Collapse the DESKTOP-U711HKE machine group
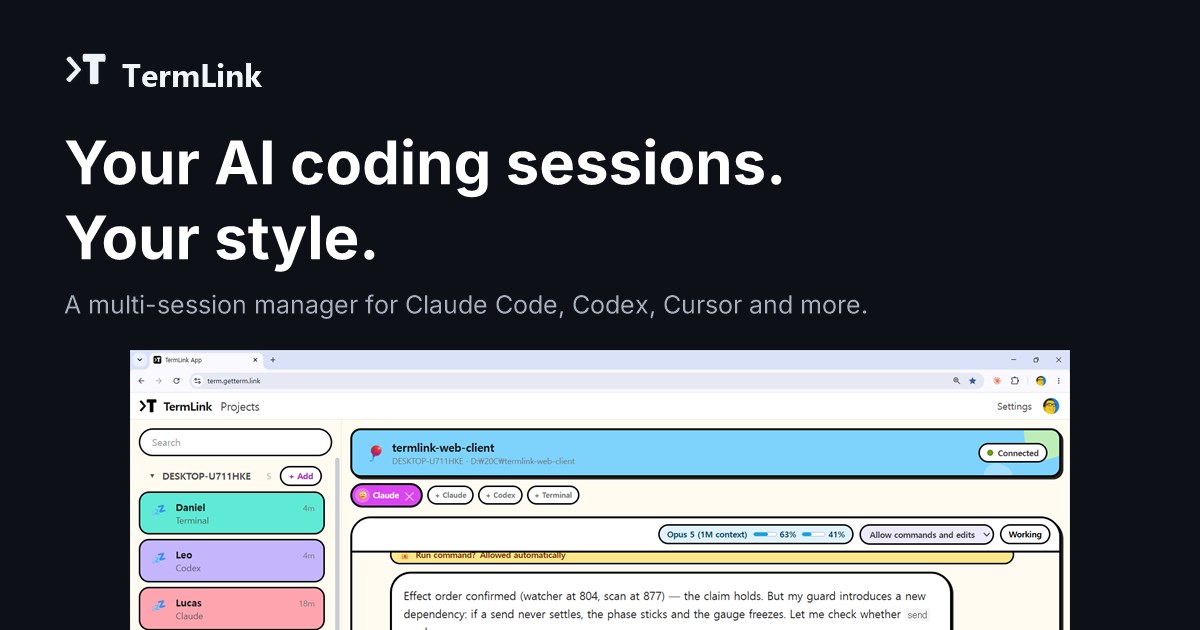Screen dimensions: 1200x630 (x=152, y=476)
